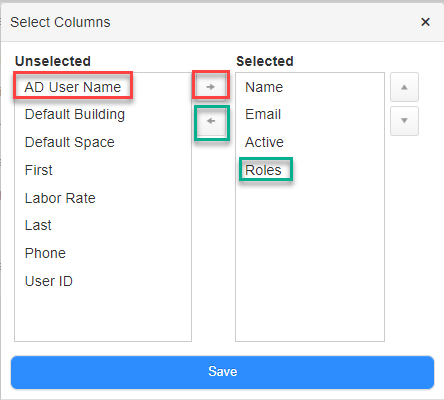444x400 pixels.
Task: Save the column selection
Action: 222,372
